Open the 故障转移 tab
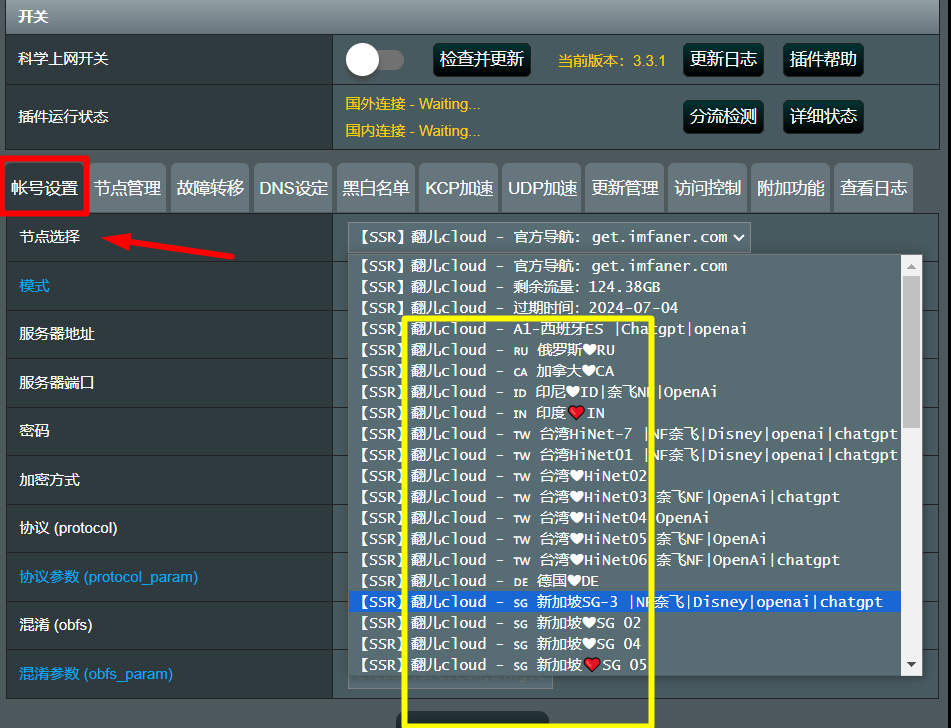Viewport: 951px width, 728px height. pos(210,187)
